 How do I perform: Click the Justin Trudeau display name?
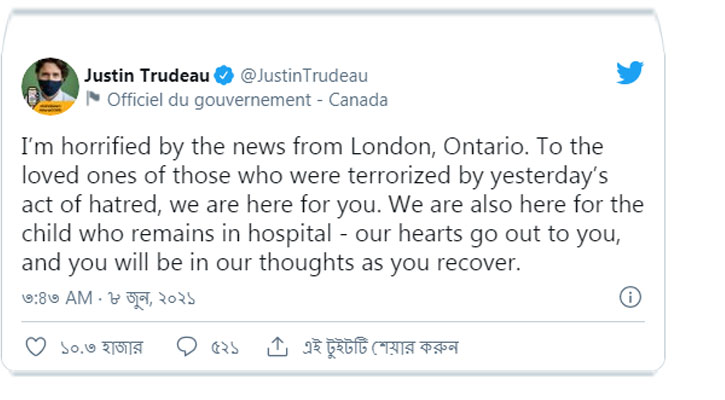click(147, 76)
